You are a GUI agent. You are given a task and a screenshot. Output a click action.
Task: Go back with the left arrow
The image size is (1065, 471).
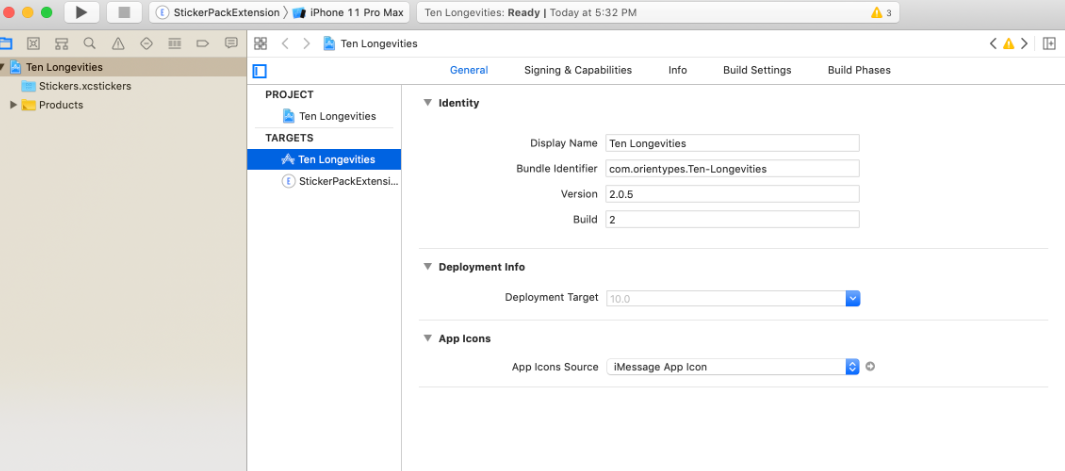click(x=285, y=43)
